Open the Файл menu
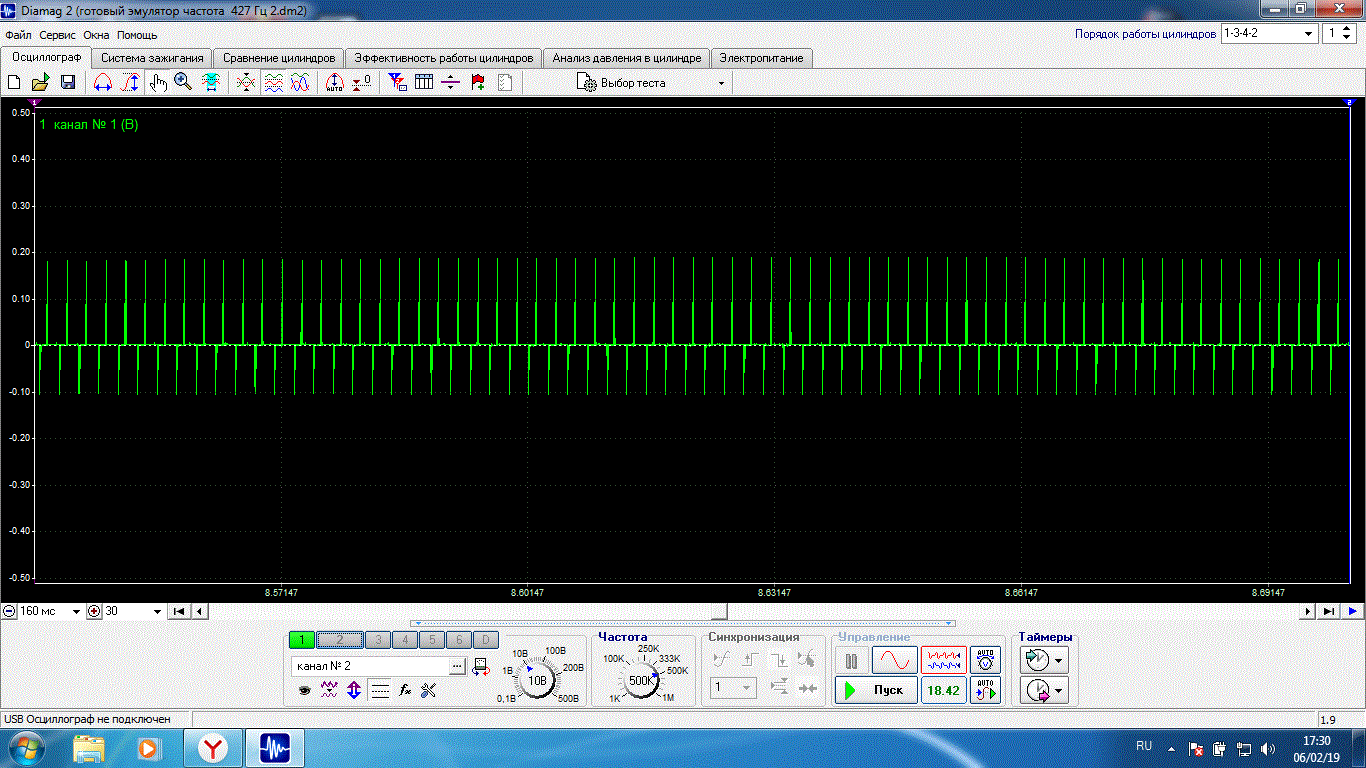 coord(18,35)
